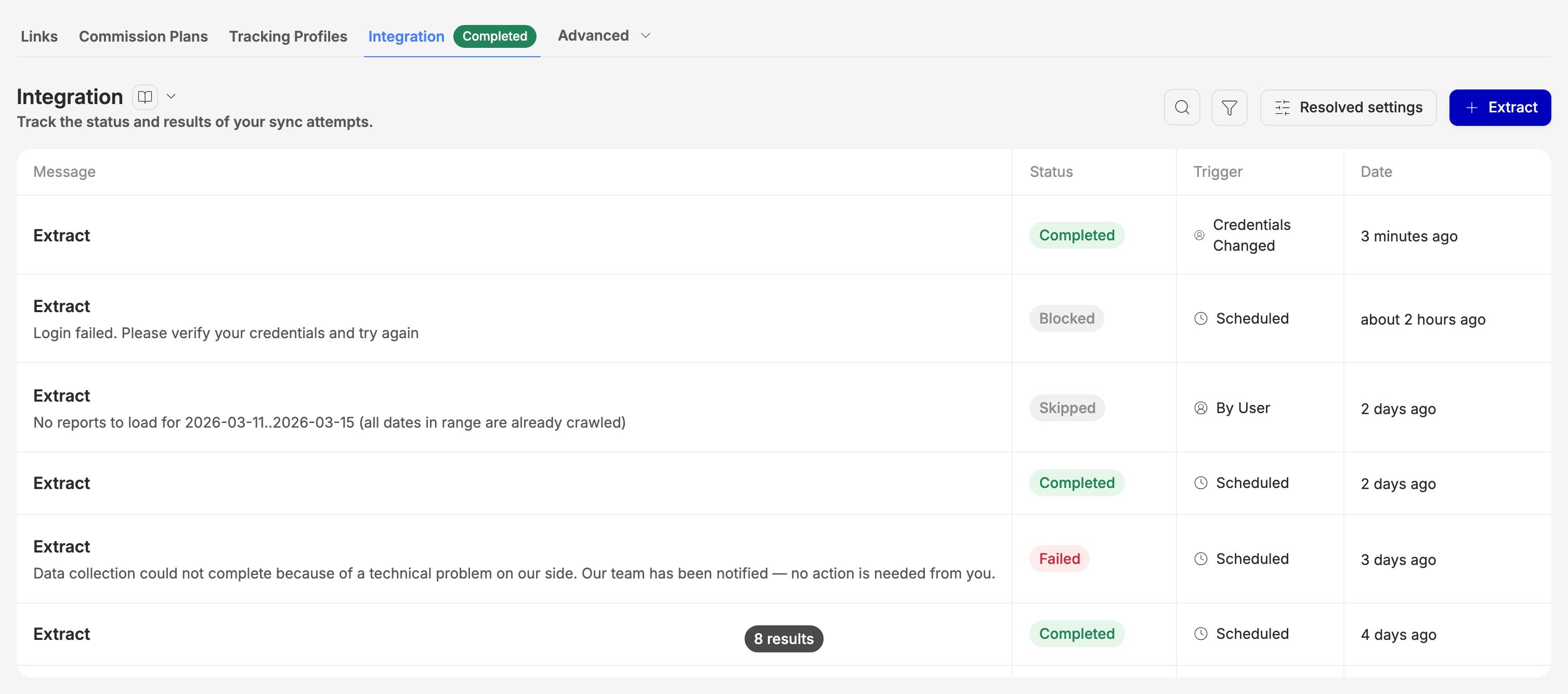Expand the chevron next to Integration heading
The width and height of the screenshot is (1568, 694).
171,96
